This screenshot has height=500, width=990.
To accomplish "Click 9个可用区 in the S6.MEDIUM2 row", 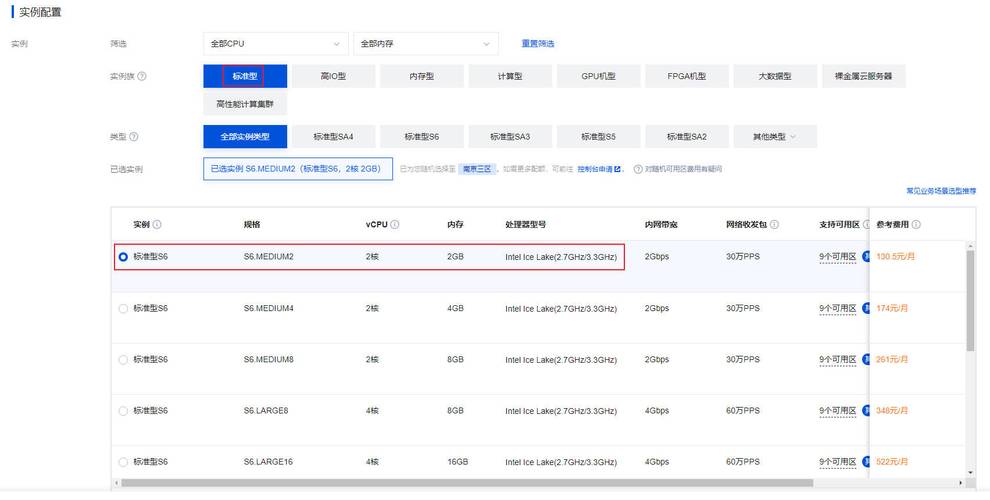I will (838, 257).
